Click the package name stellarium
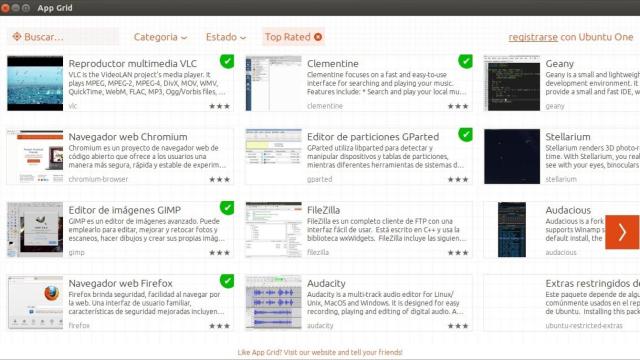This screenshot has width=640, height=360. point(561,179)
